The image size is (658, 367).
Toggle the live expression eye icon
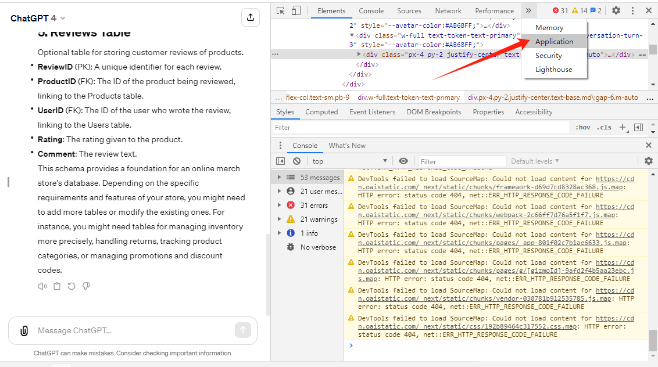pos(403,161)
